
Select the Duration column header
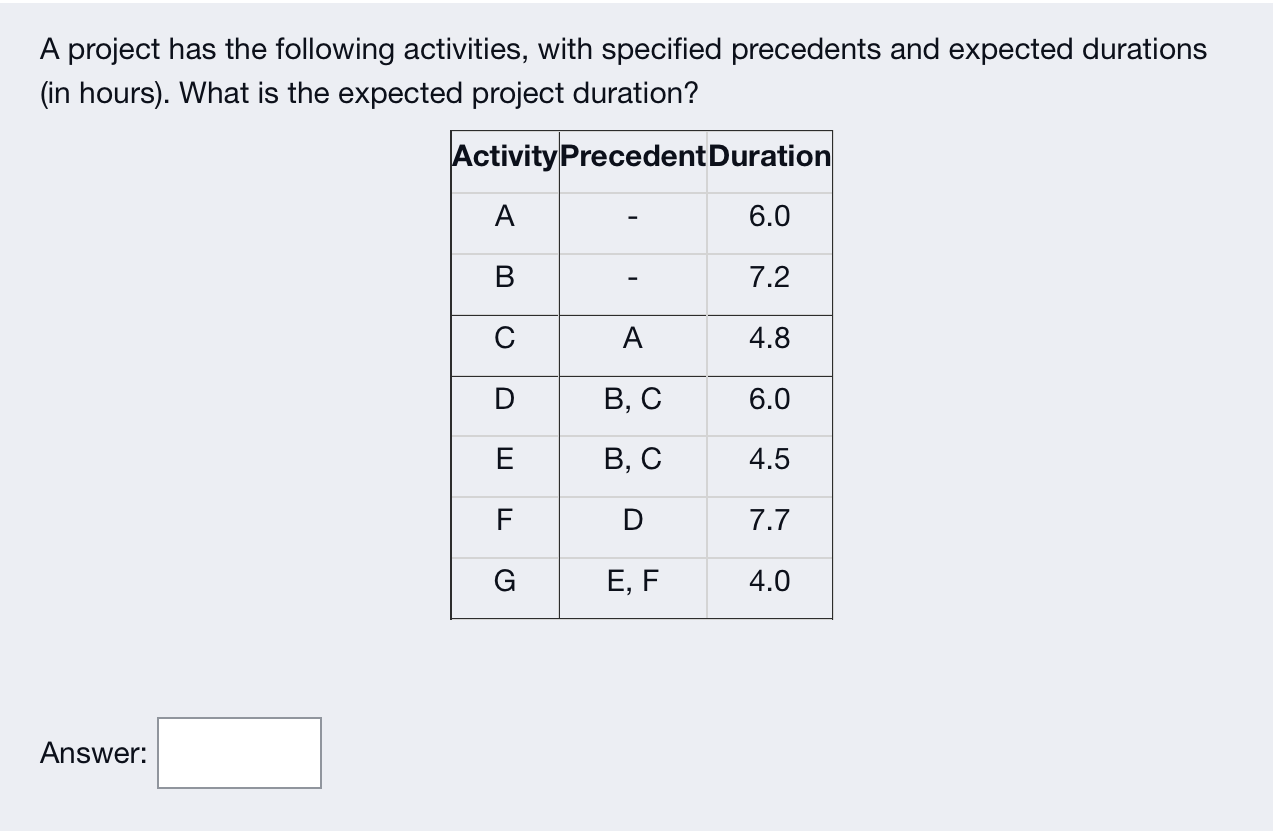click(x=768, y=156)
